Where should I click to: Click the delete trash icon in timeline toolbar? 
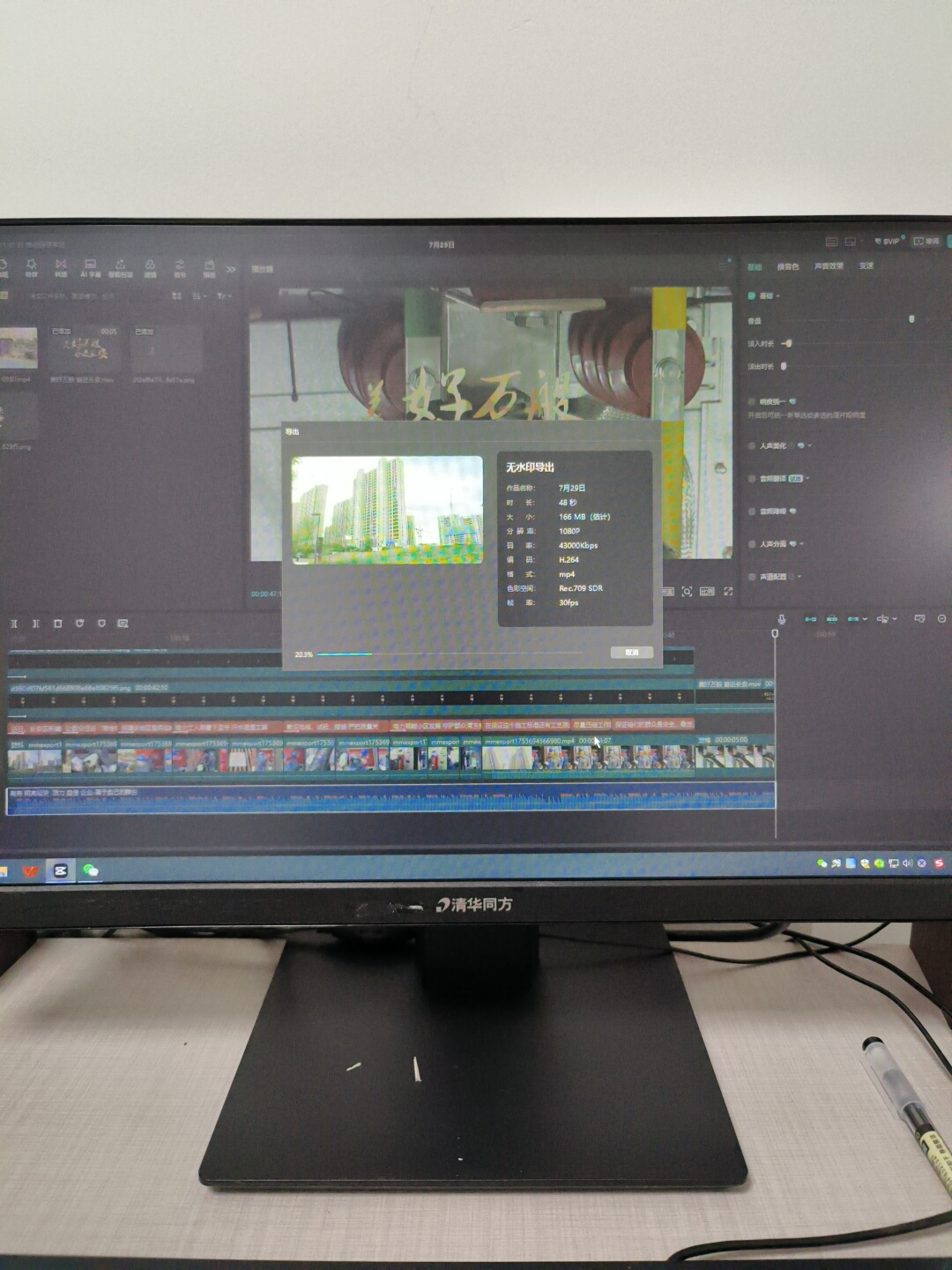point(58,624)
